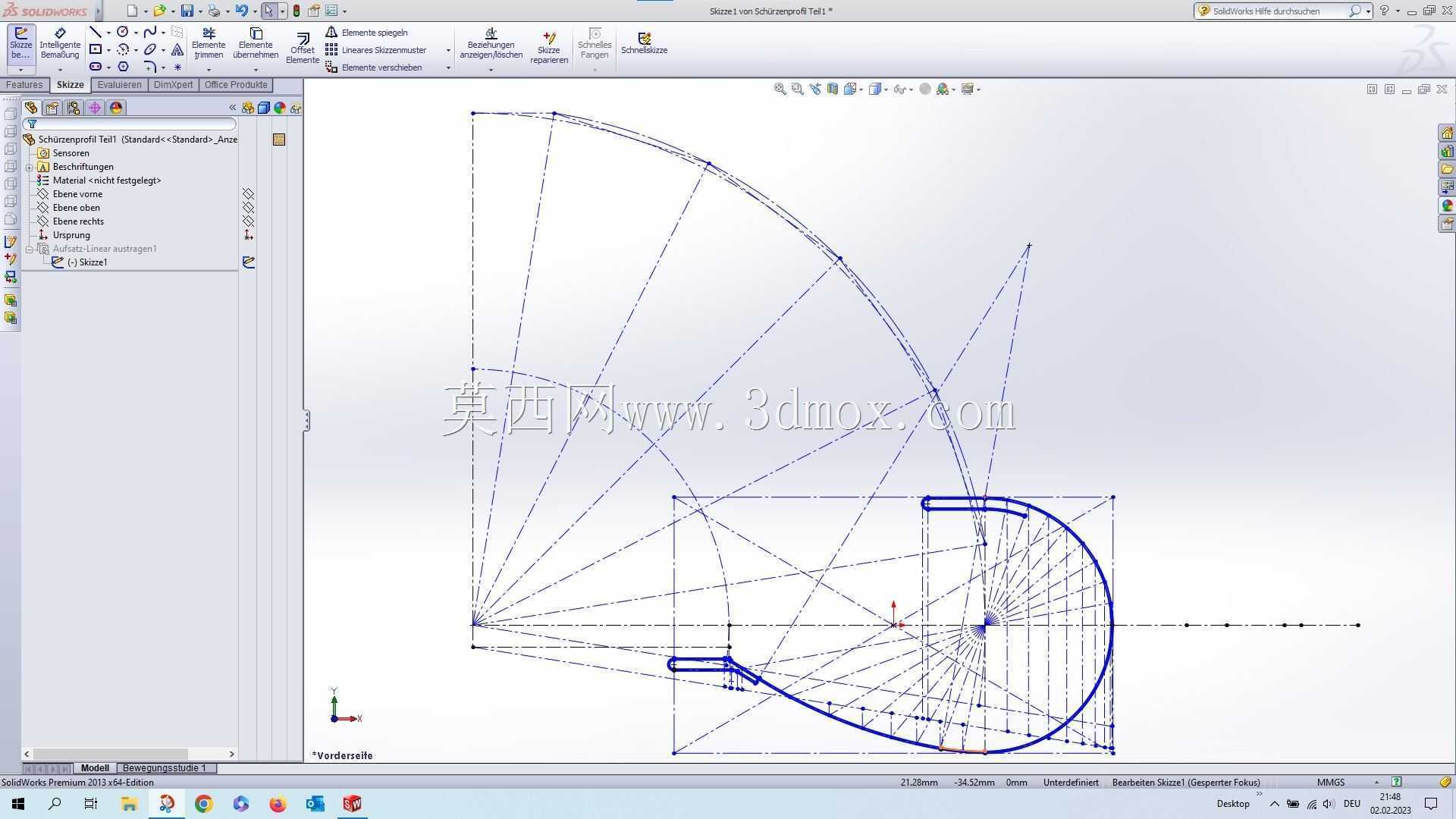This screenshot has width=1456, height=819.
Task: Open DisplayManager tab in left panel
Action: 116,108
